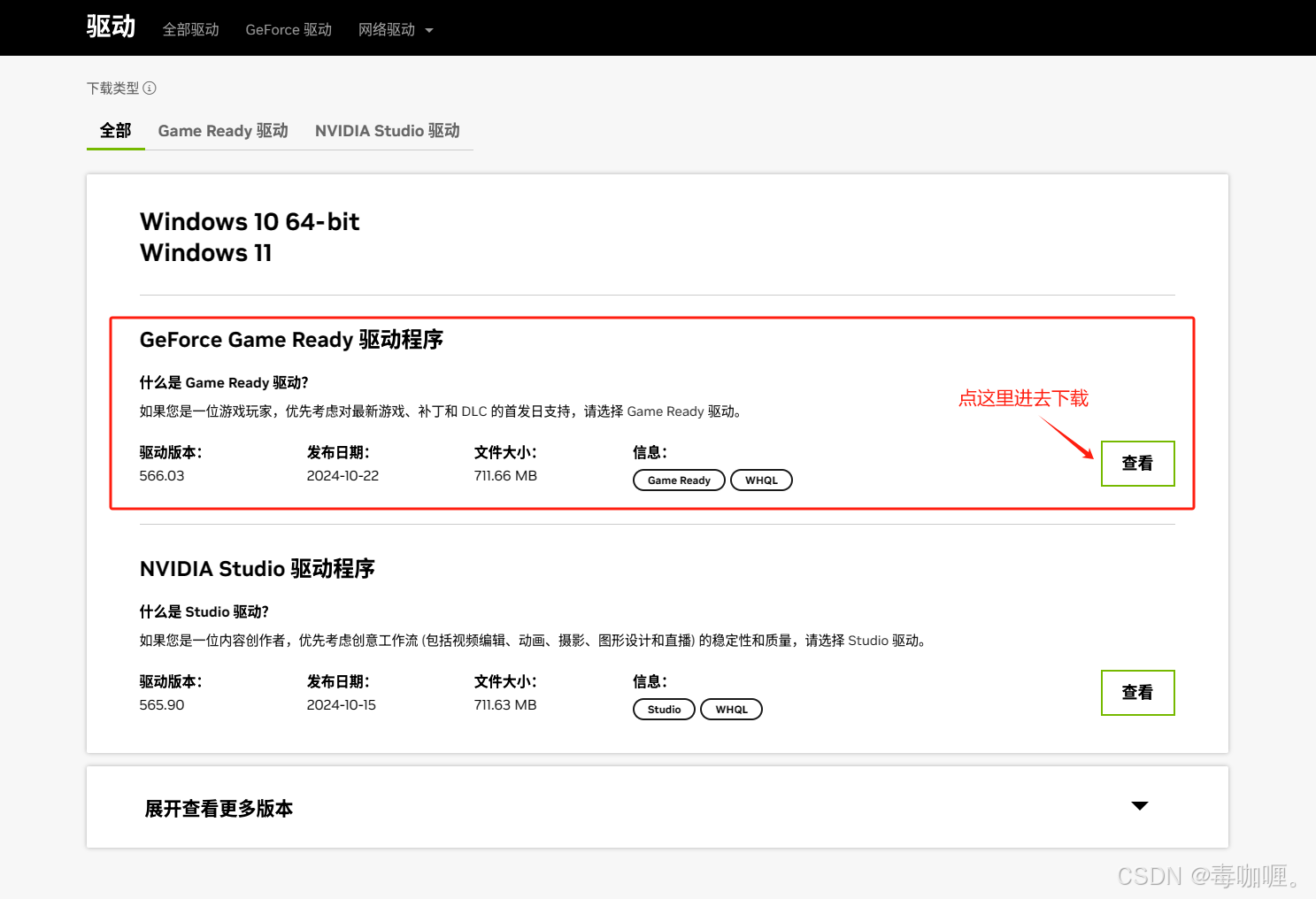Click 查看 for the GeForce Game Ready driver
1316x899 pixels.
pos(1137,464)
